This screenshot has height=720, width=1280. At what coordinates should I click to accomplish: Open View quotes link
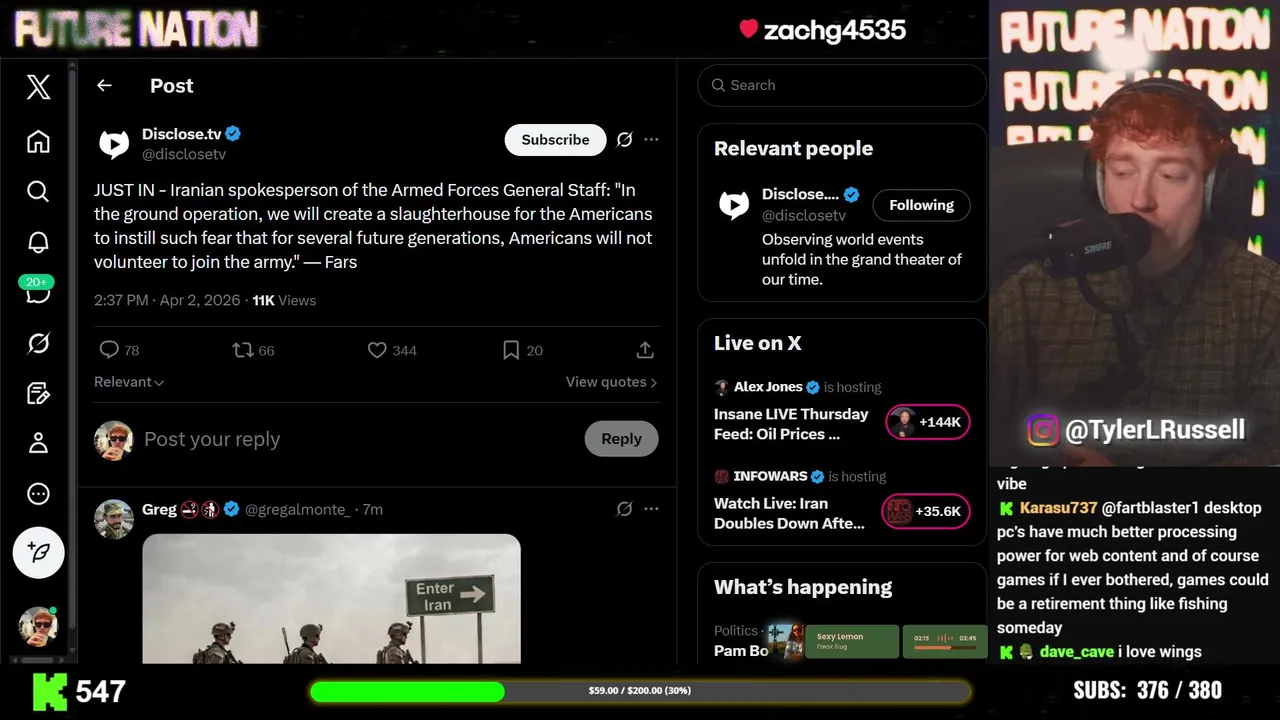(x=611, y=382)
